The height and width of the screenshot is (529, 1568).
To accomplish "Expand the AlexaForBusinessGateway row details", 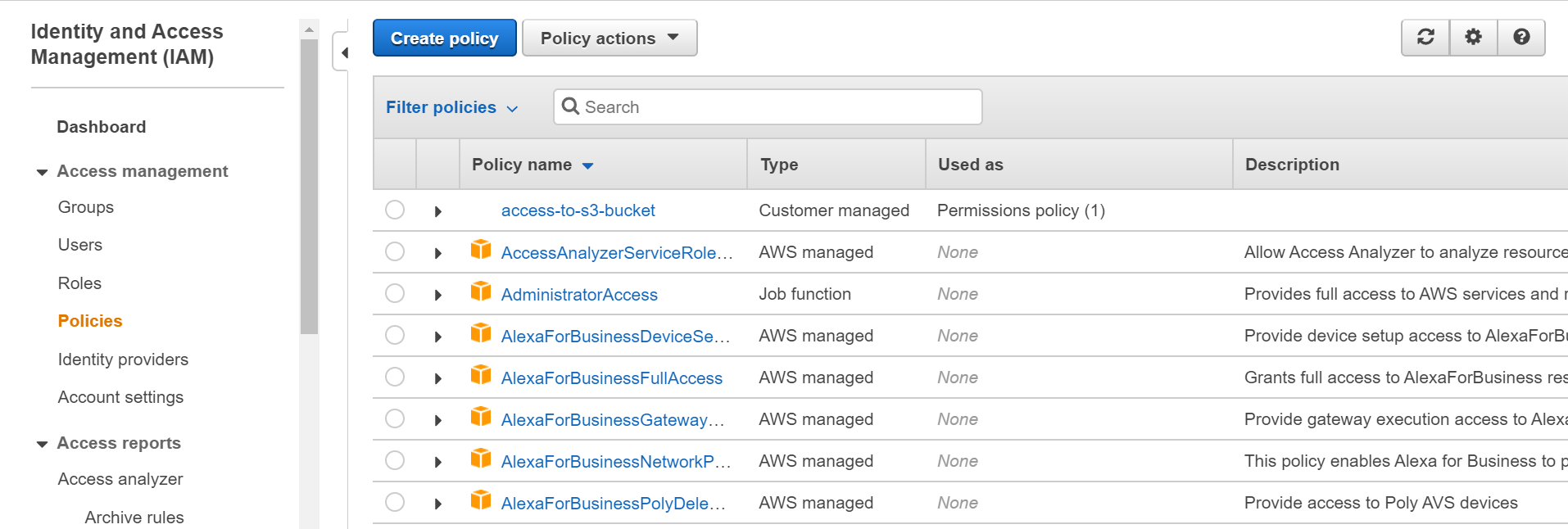I will tap(438, 420).
